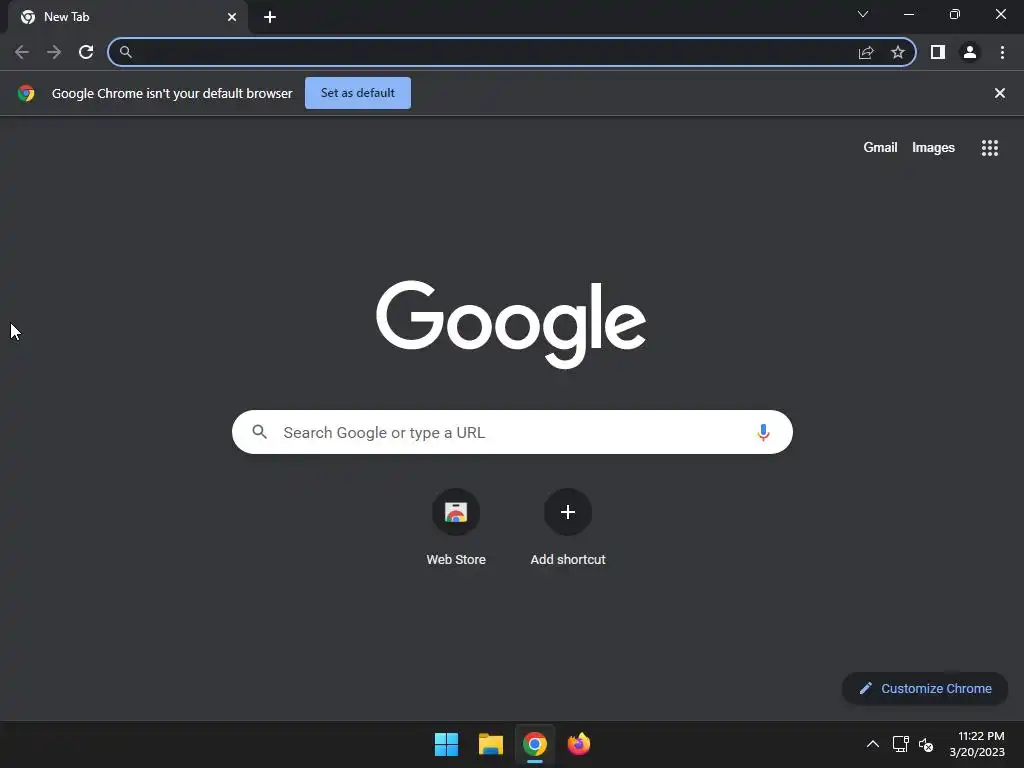Launch Firefox from the taskbar

click(579, 744)
